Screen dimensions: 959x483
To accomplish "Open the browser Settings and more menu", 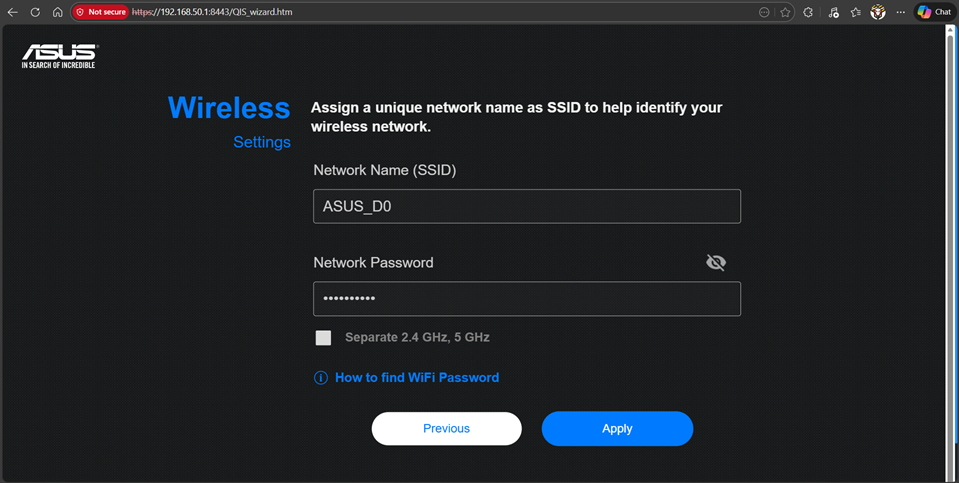I will click(x=901, y=12).
